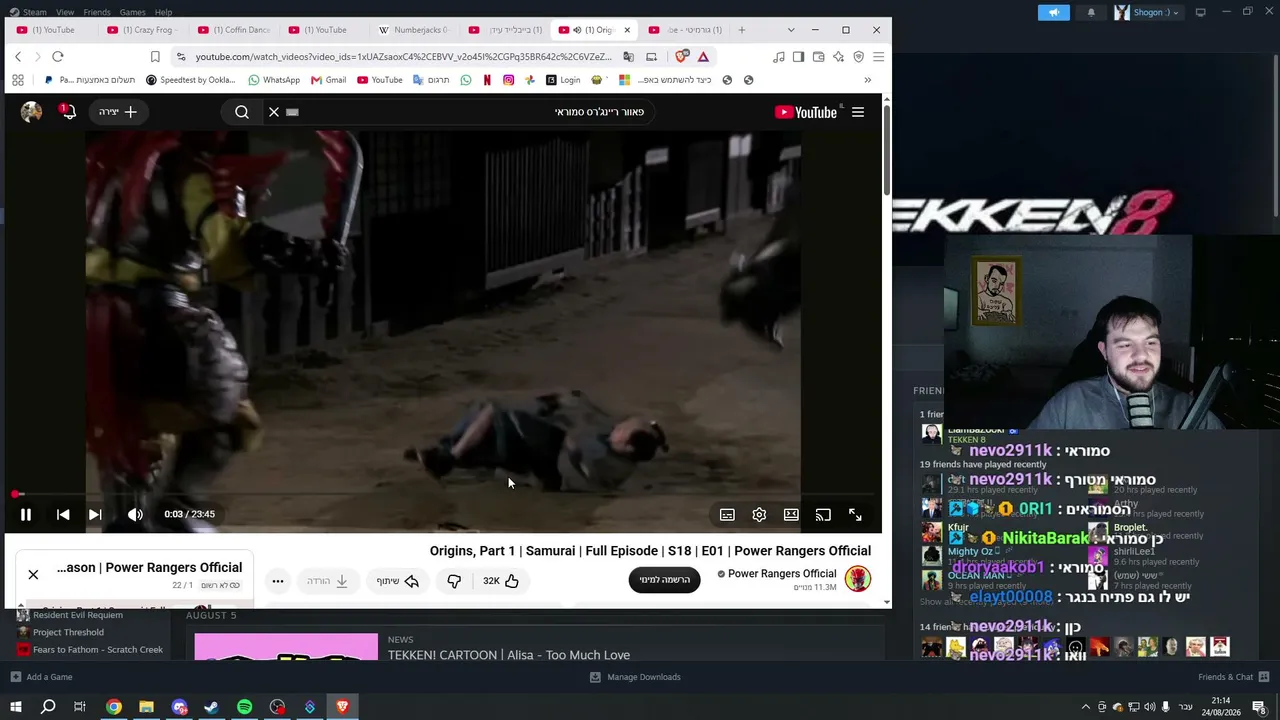Open the WhatsApp bookmark
Viewport: 1280px width, 720px height.
coord(274,80)
